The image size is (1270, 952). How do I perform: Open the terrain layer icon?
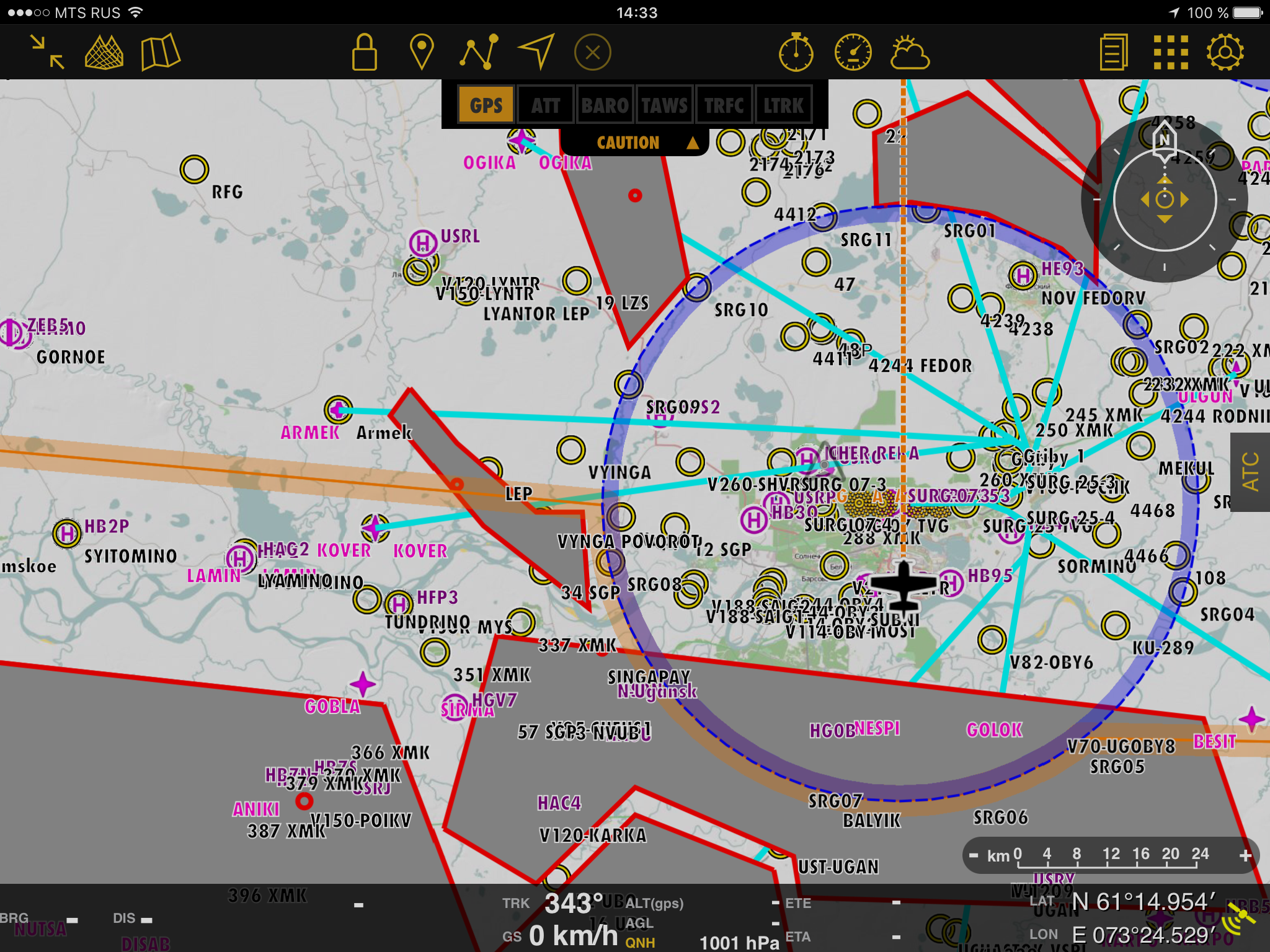point(104,52)
